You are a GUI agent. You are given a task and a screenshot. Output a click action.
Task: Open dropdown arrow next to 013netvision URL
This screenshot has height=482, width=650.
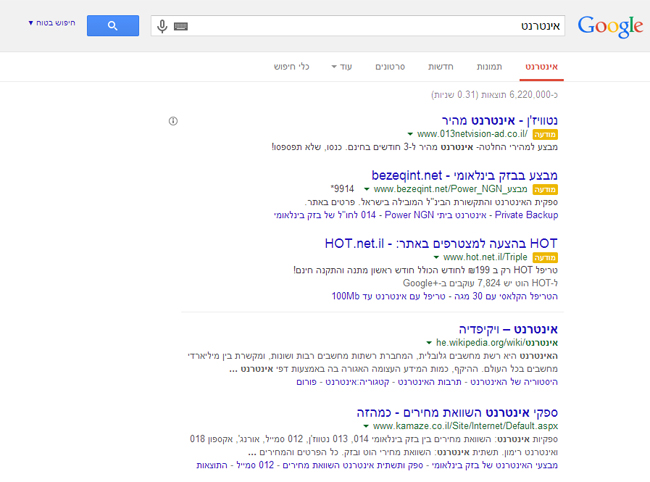pyautogui.click(x=410, y=134)
